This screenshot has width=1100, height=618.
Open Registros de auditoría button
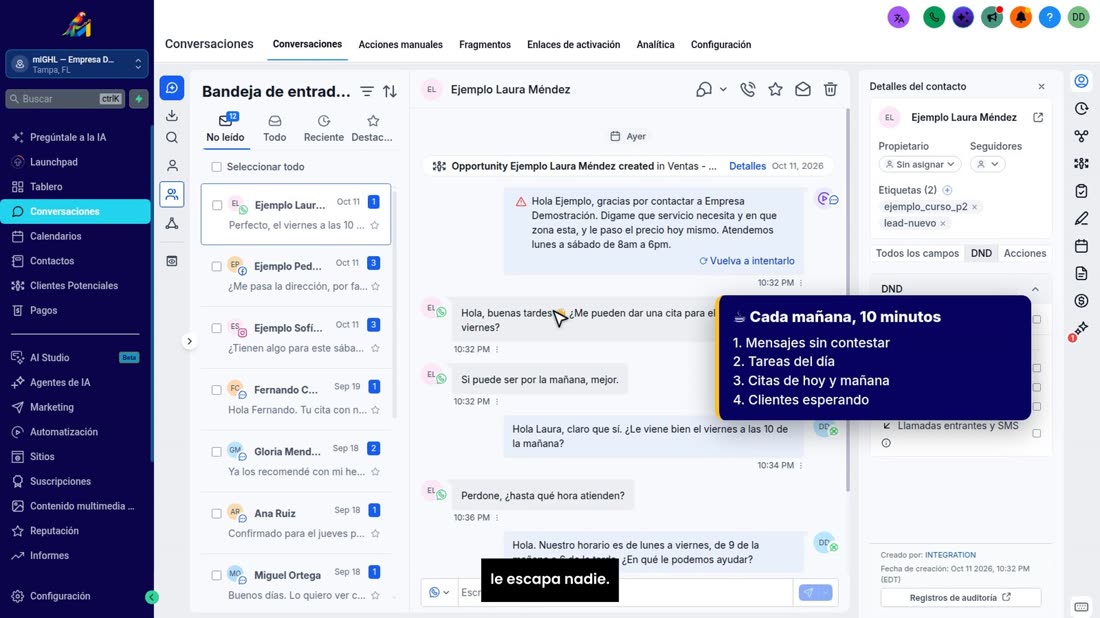tap(960, 598)
